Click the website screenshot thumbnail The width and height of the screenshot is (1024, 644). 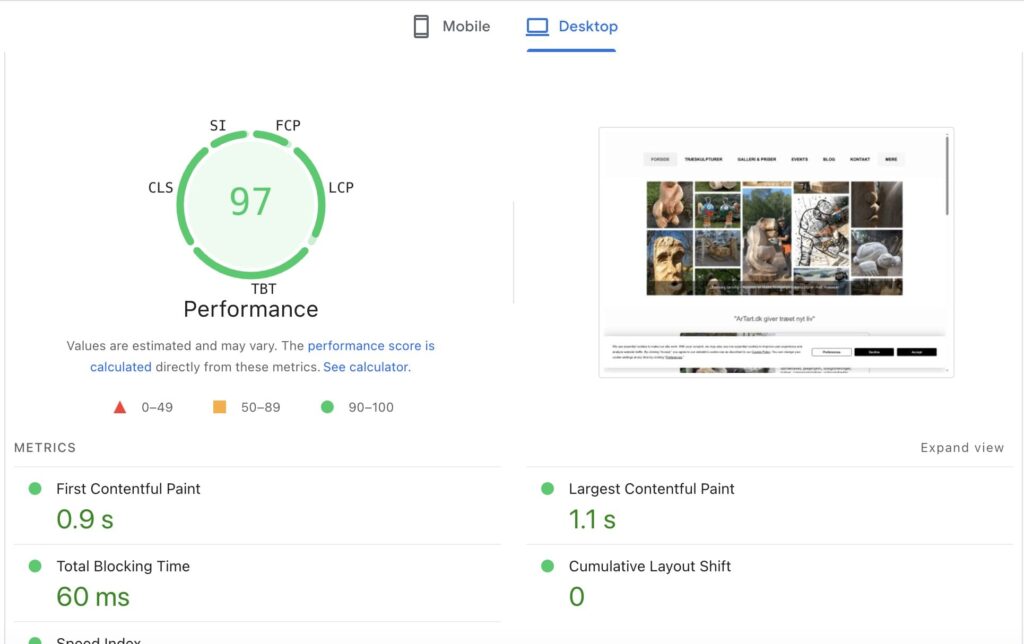tap(776, 252)
